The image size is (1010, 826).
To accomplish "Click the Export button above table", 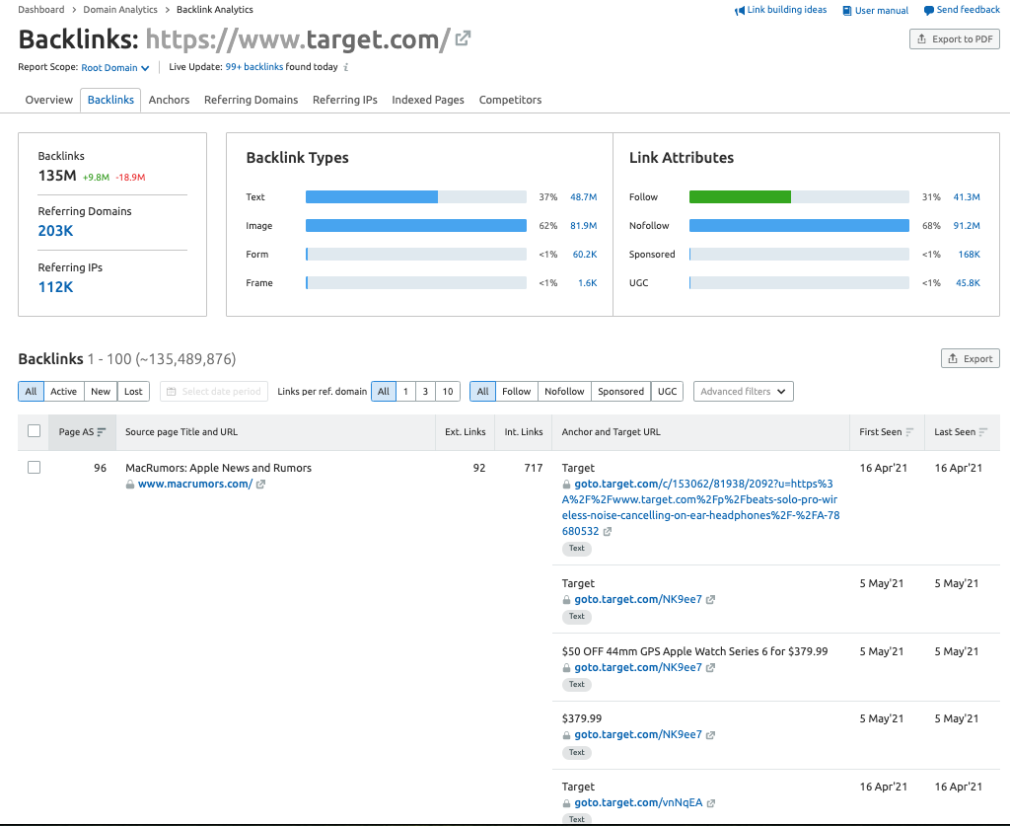I will tap(970, 359).
